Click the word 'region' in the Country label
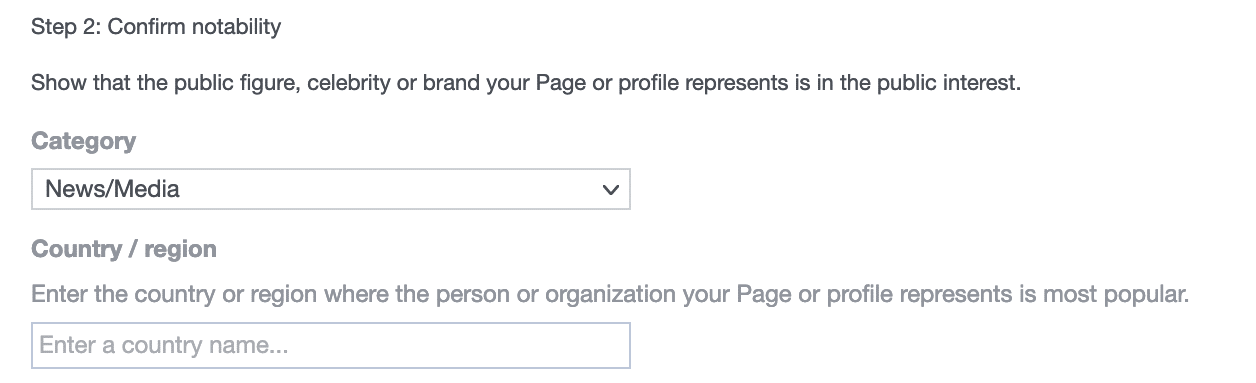 coord(181,249)
